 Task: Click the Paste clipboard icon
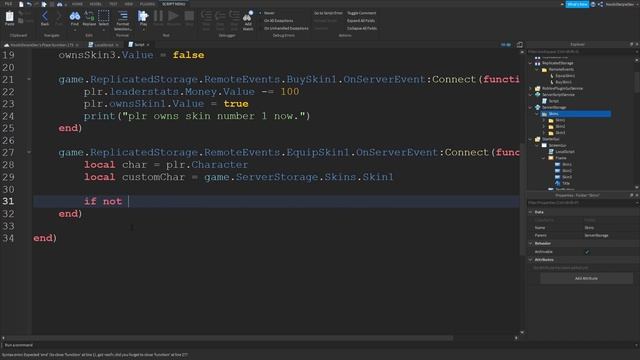click(9, 17)
